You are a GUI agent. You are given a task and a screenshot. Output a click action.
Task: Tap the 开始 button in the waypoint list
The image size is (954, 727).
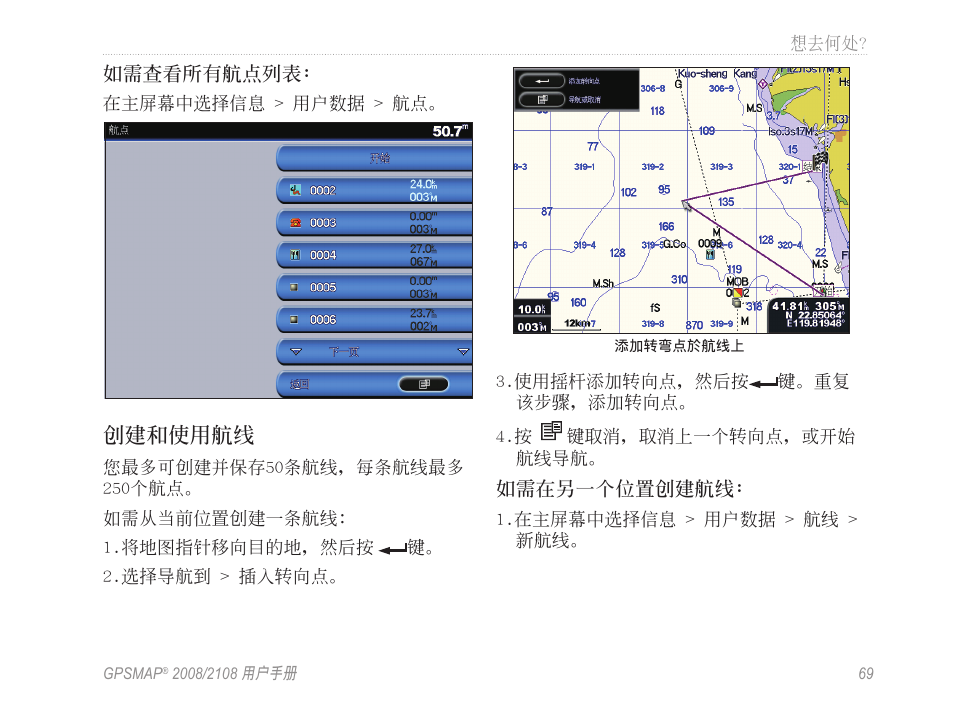coord(374,158)
